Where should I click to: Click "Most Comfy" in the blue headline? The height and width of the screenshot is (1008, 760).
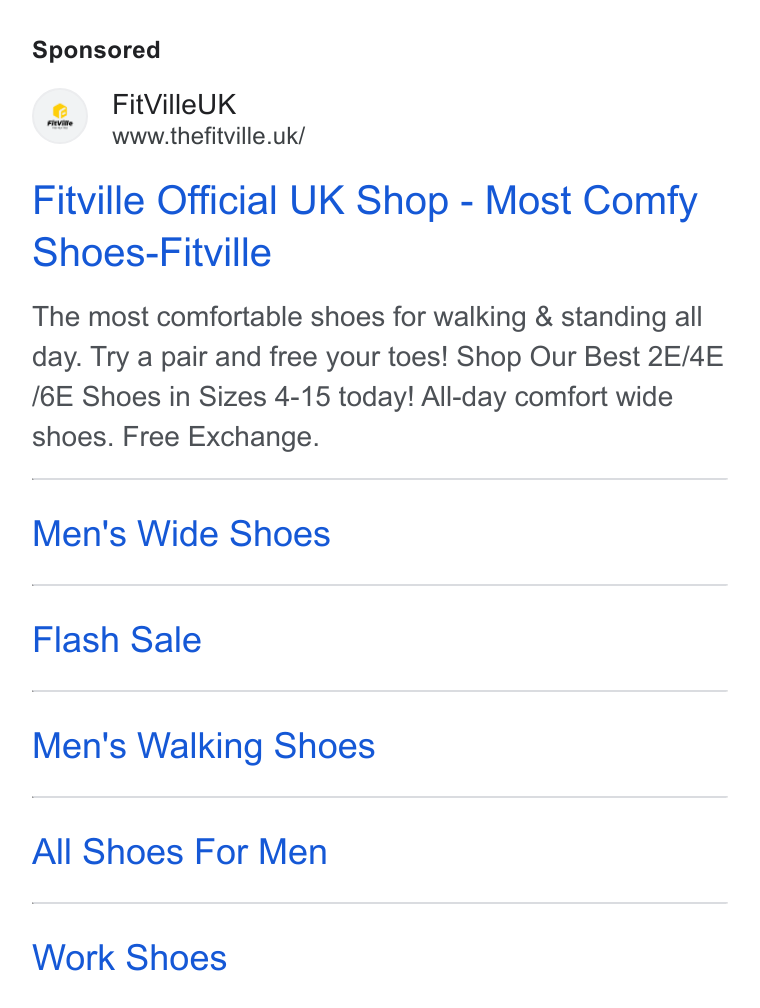(591, 201)
